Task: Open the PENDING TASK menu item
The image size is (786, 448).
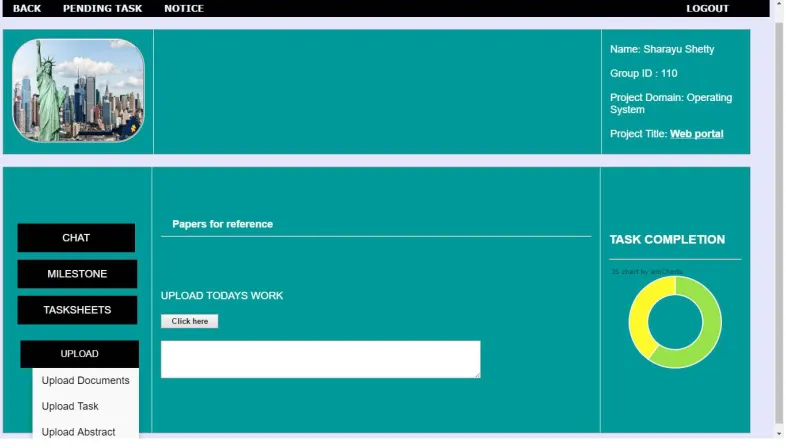Action: tap(102, 9)
